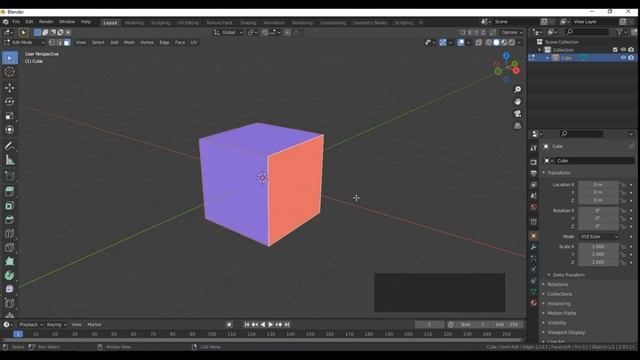Select the Bevel tool
The width and height of the screenshot is (640, 360).
[x=10, y=220]
